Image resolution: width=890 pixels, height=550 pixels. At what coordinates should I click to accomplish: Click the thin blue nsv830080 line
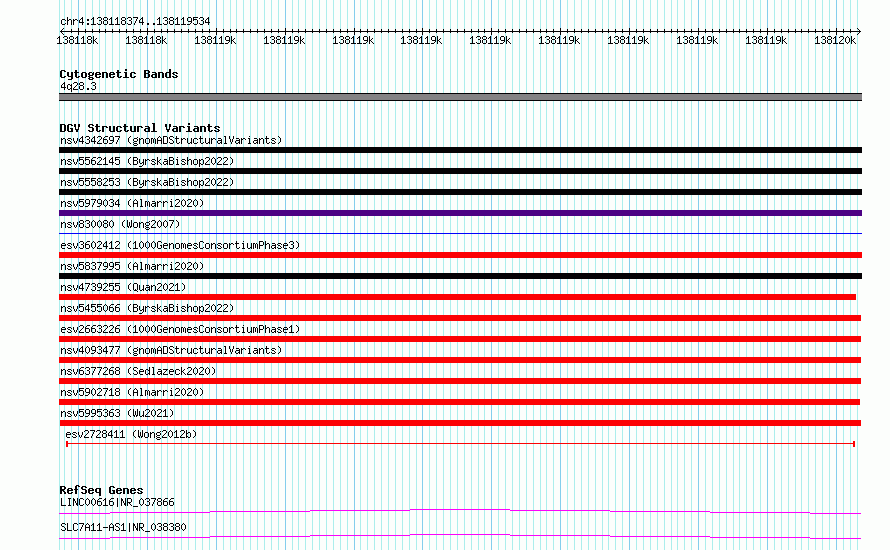coord(460,233)
